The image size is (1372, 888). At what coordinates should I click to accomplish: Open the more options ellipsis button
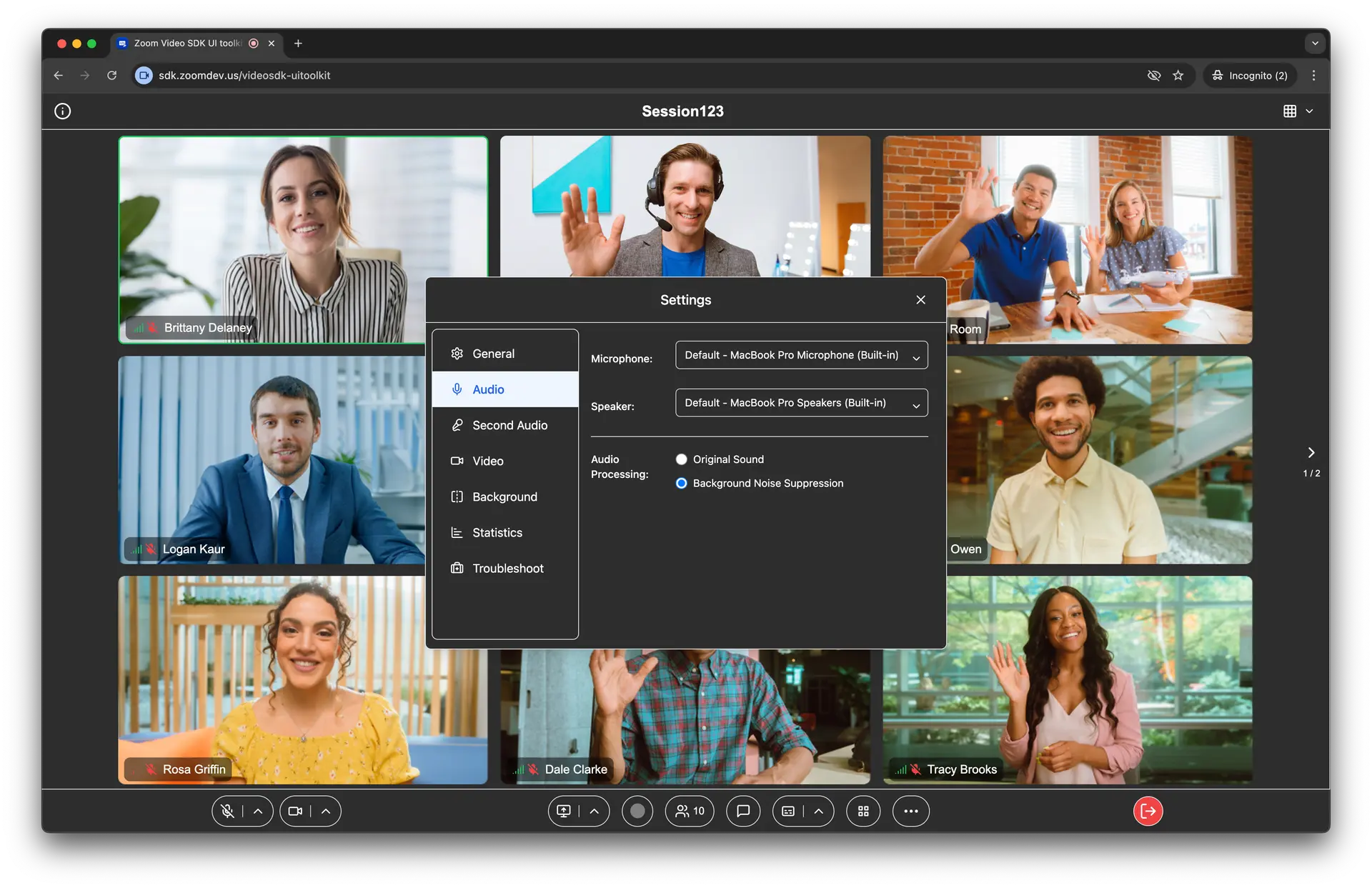tap(910, 811)
